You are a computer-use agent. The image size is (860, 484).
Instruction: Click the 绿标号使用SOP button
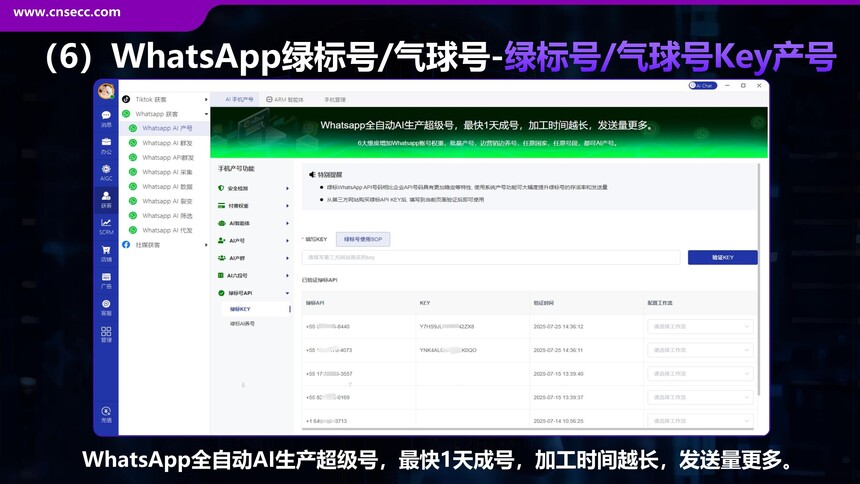pos(363,239)
